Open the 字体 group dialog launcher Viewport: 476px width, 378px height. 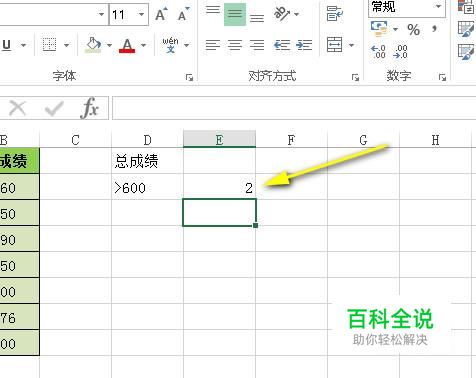coord(189,78)
